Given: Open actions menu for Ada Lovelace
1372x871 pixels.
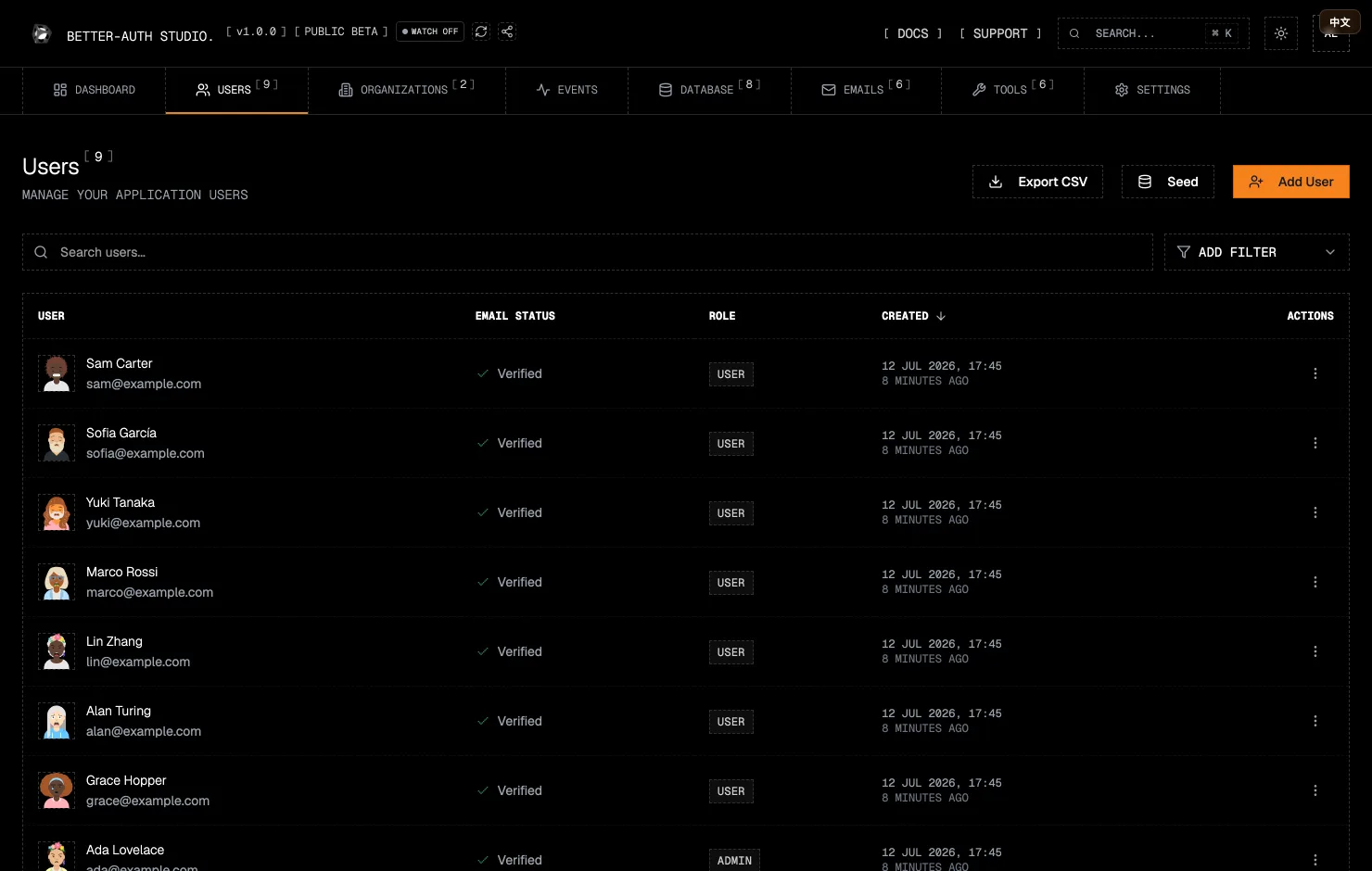Looking at the screenshot, I should [x=1315, y=860].
